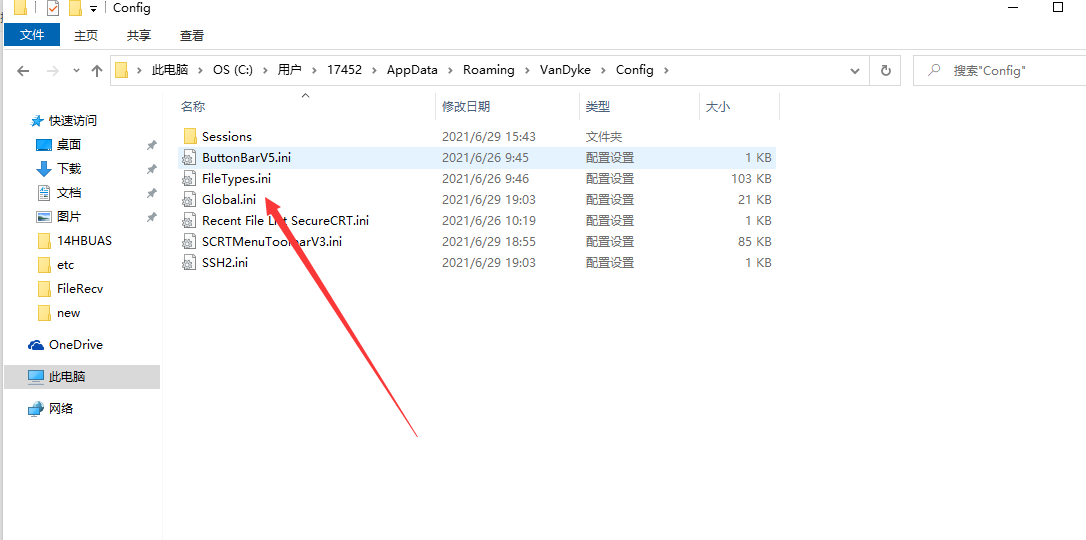Screen dimensions: 1086x540
Task: Click 此电脑 in the address bar
Action: tap(170, 70)
